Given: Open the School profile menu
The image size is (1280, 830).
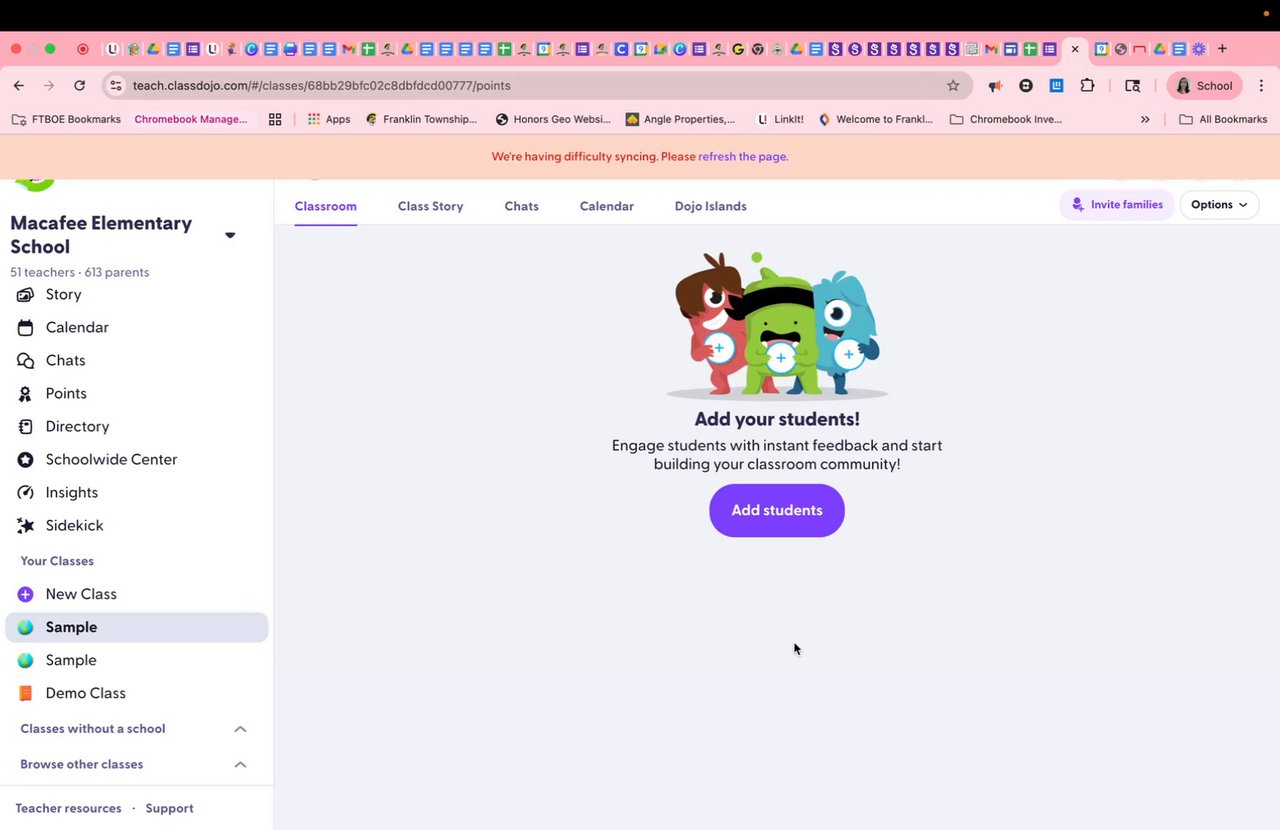Looking at the screenshot, I should click(x=1204, y=86).
